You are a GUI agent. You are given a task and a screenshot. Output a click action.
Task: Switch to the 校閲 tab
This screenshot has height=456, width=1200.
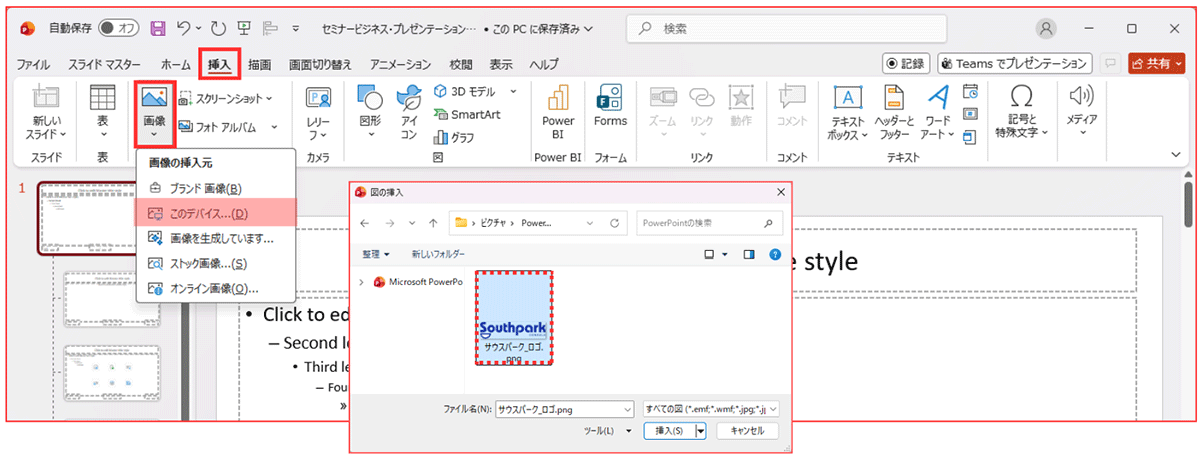click(461, 64)
